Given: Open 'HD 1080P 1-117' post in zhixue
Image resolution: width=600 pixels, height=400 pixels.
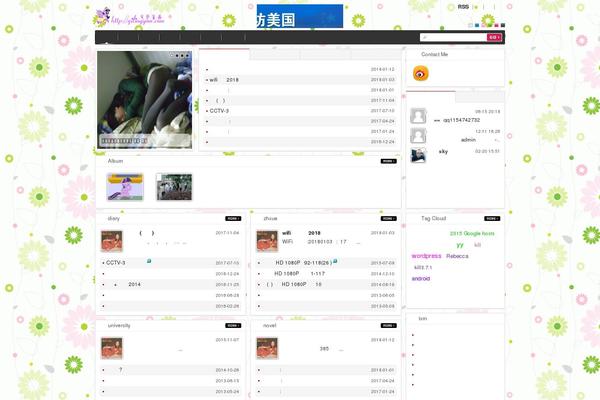Looking at the screenshot, I should 300,274.
